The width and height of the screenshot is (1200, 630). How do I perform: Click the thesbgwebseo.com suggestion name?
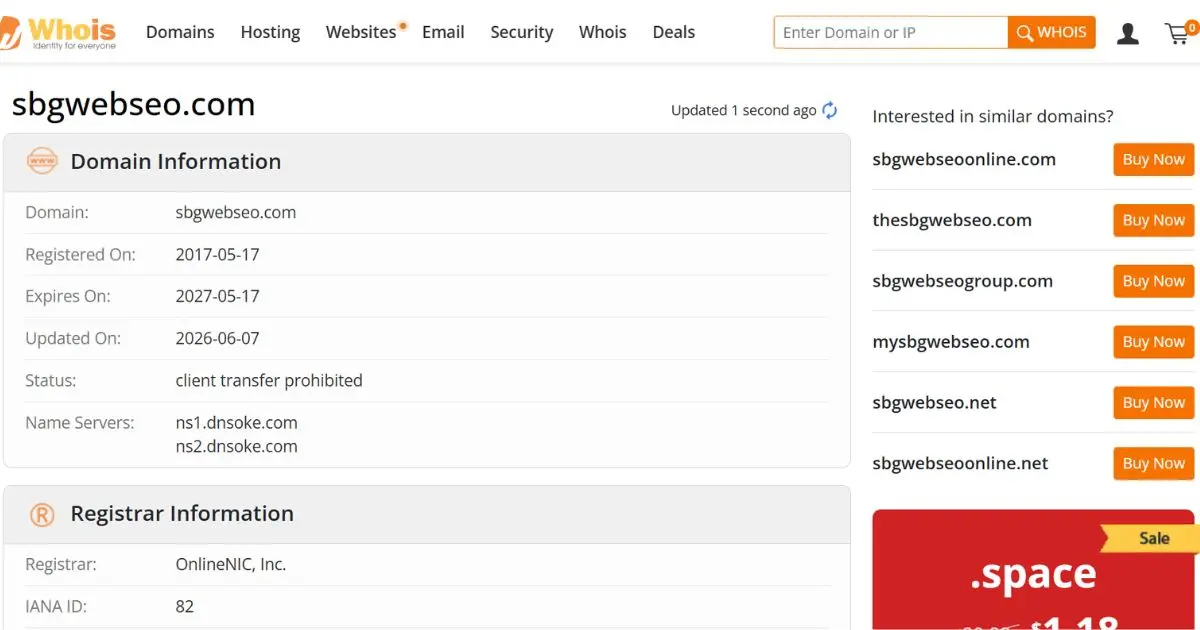click(952, 220)
